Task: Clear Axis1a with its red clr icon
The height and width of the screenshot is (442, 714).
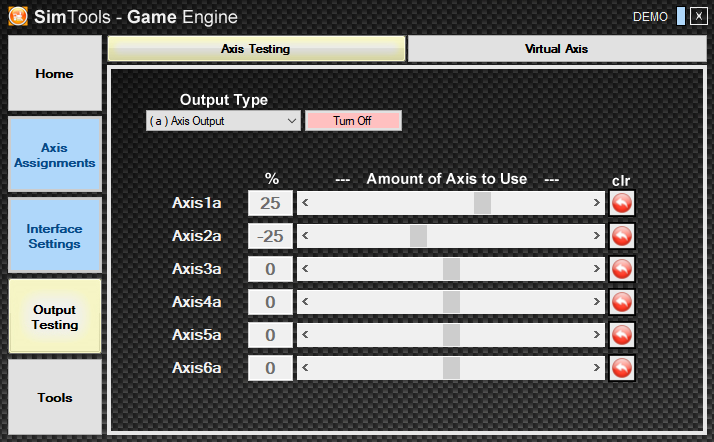Action: (x=622, y=203)
